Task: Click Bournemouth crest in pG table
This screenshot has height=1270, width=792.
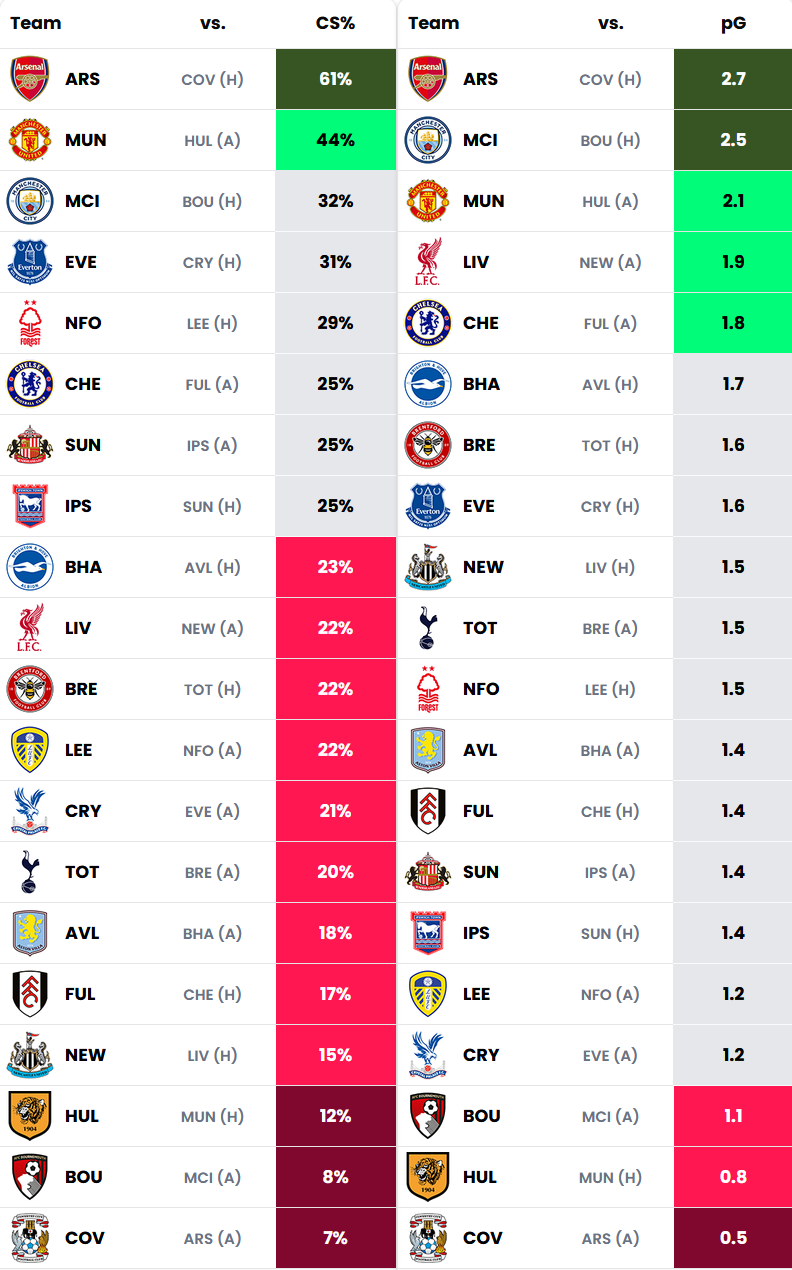Action: click(428, 1116)
